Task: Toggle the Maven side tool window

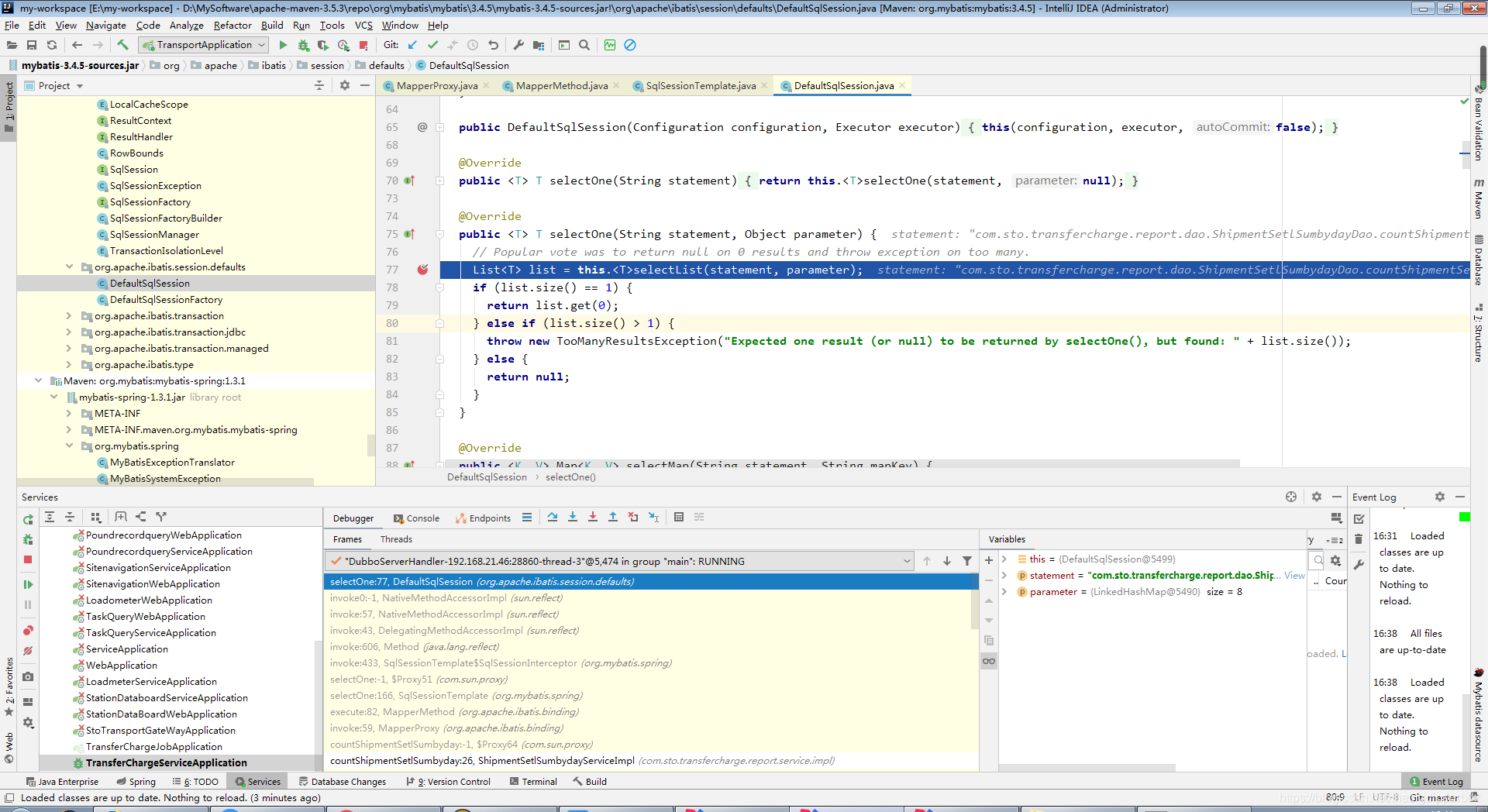Action: 1479,199
